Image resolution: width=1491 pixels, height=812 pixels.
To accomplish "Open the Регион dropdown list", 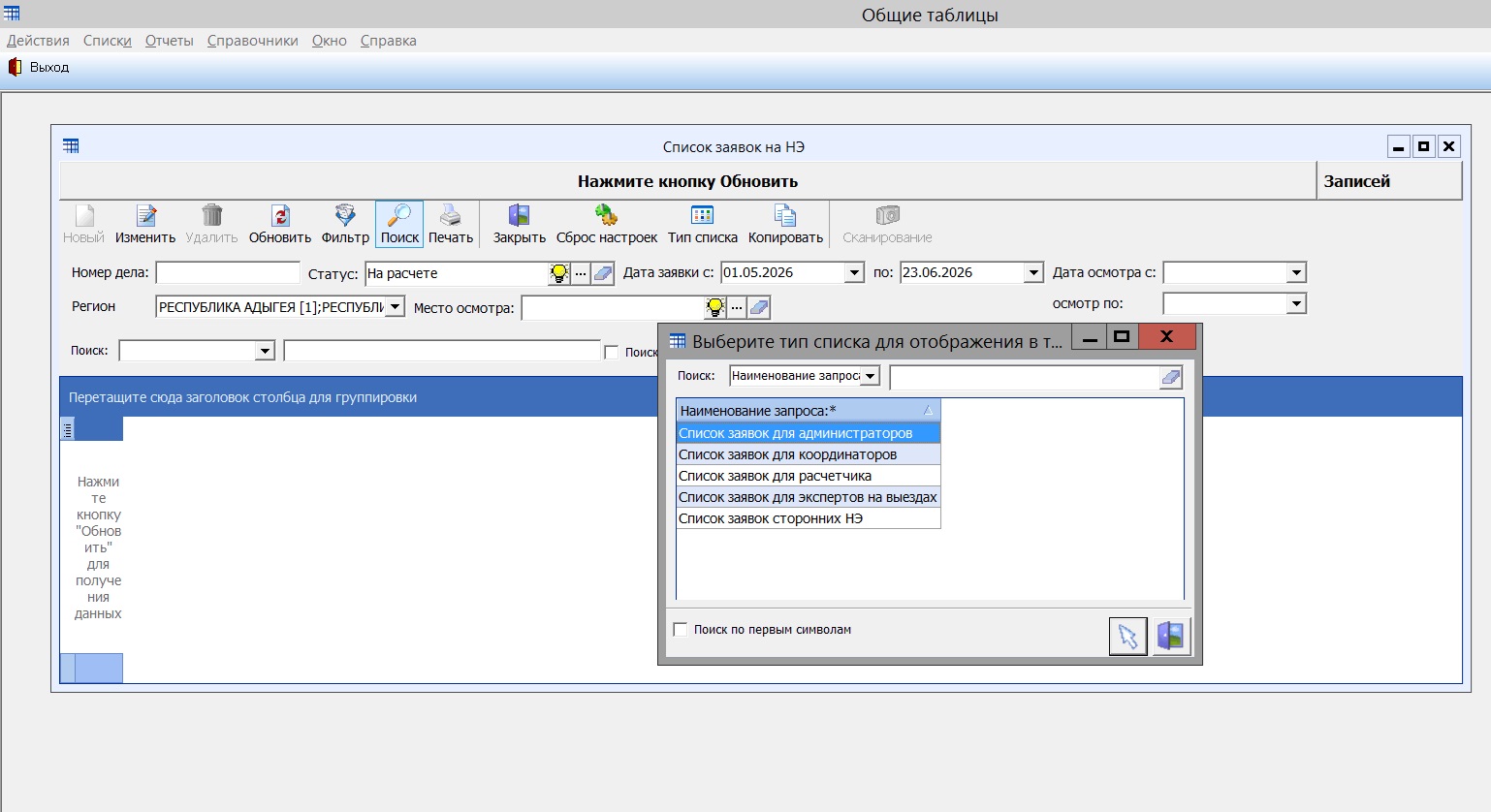I will 396,307.
